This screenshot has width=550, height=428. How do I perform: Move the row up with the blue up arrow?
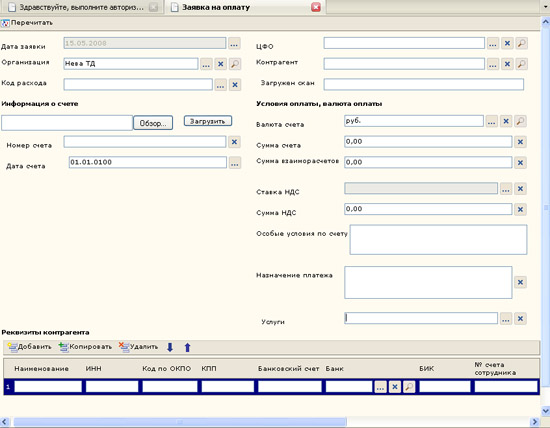pyautogui.click(x=188, y=347)
